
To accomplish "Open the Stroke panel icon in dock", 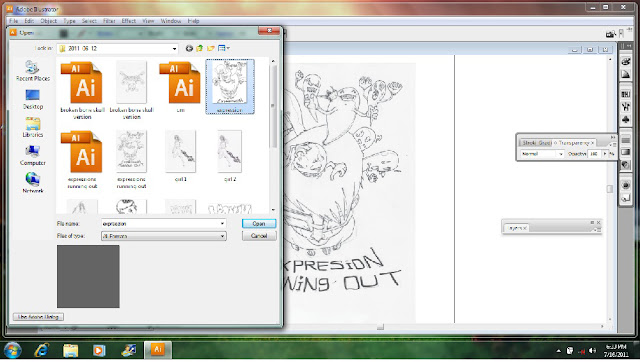I will (626, 140).
